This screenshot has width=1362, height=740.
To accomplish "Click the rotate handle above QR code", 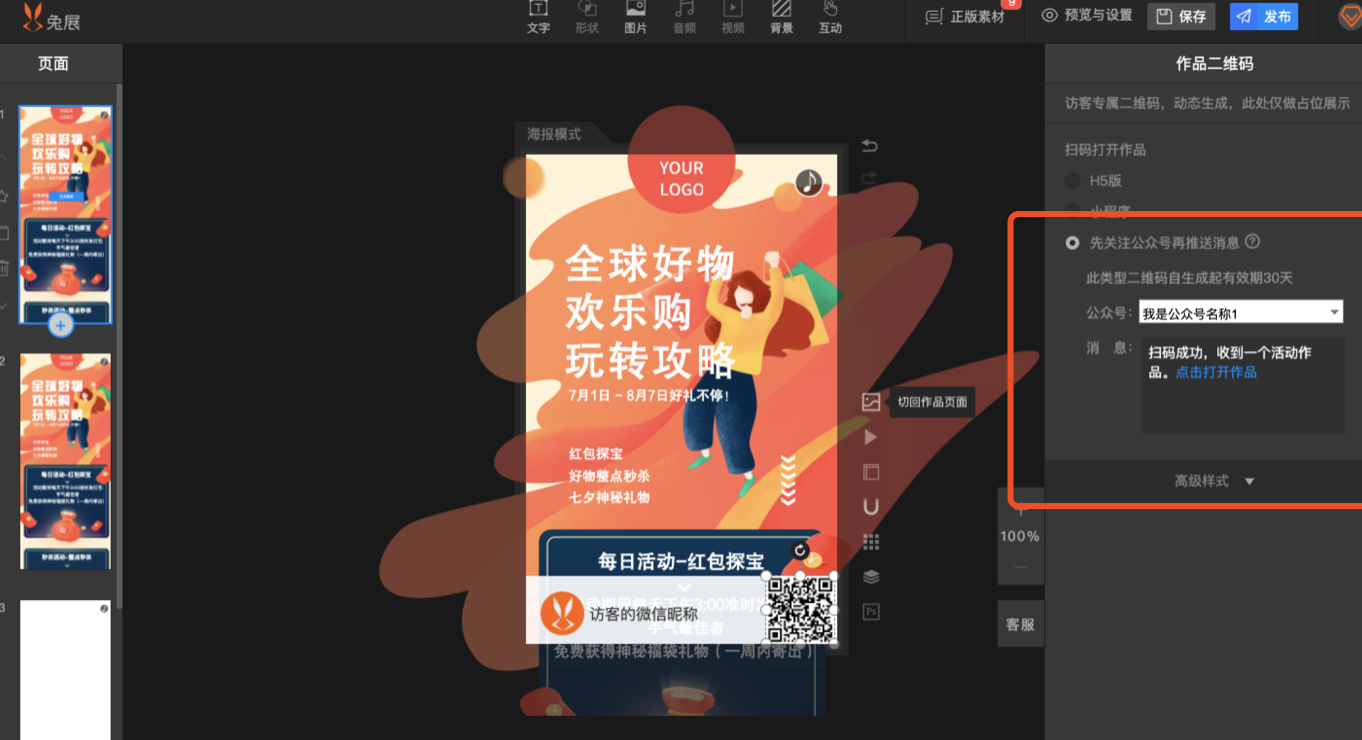I will click(800, 551).
